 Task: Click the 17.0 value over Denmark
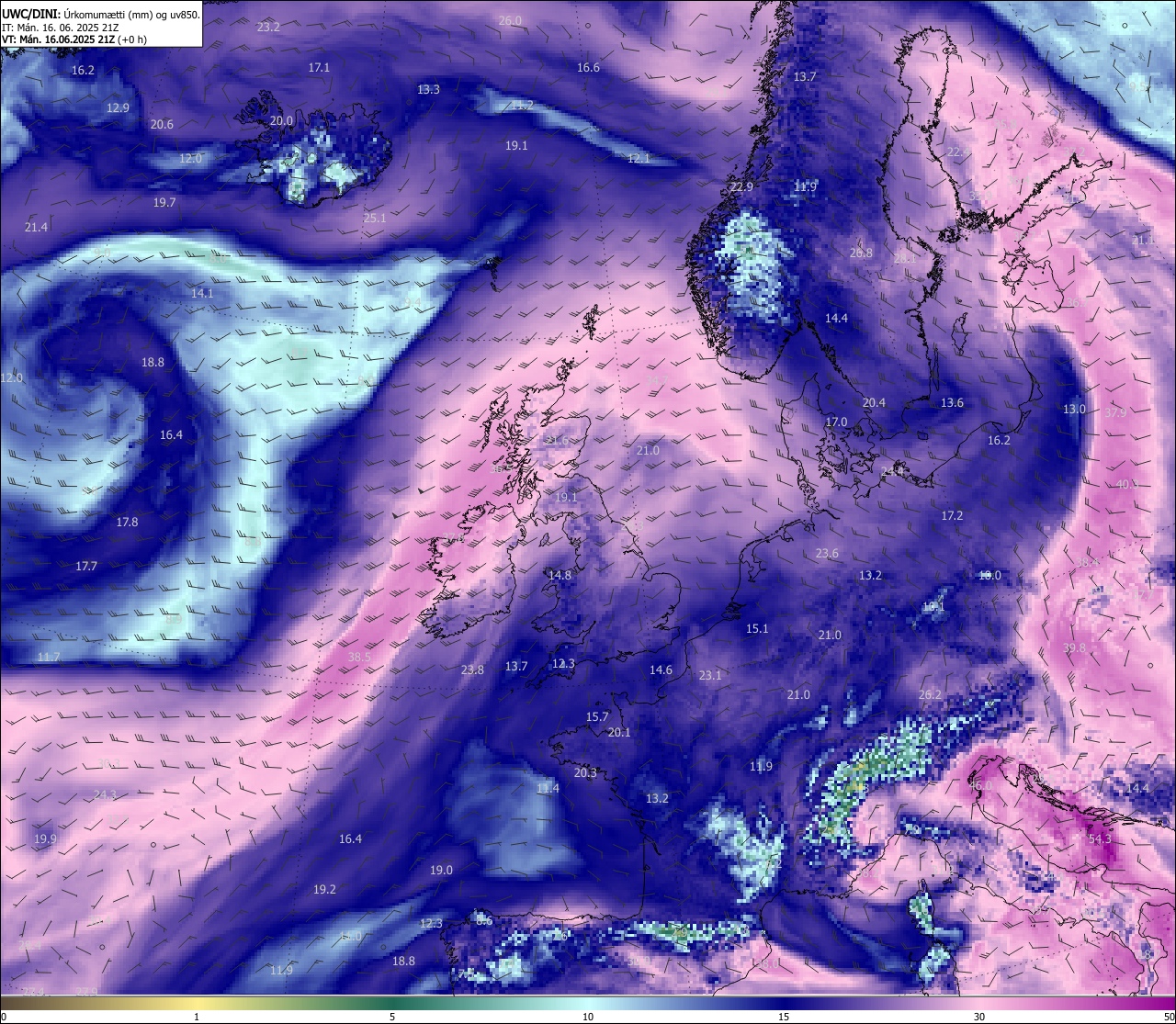pos(836,422)
